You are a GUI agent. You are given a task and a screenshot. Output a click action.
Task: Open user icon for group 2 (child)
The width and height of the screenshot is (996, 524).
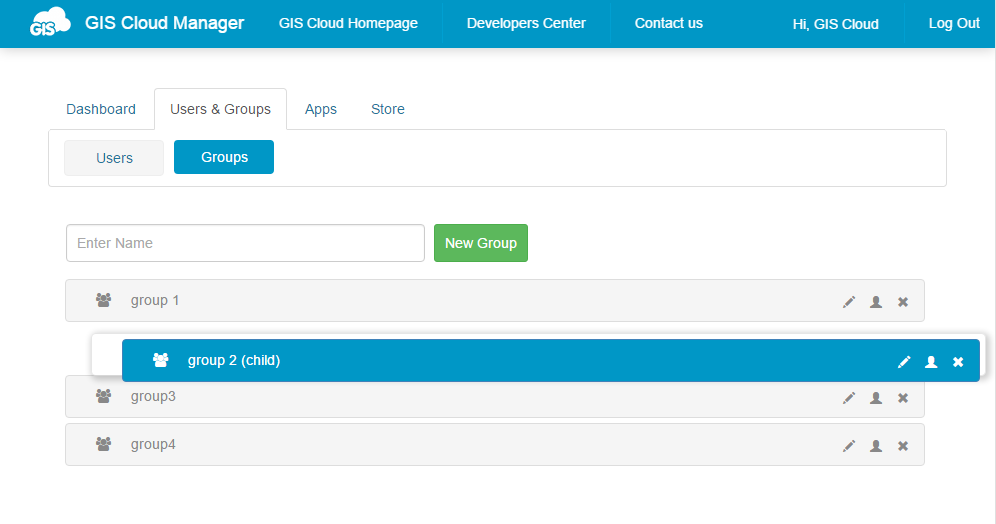pyautogui.click(x=931, y=361)
